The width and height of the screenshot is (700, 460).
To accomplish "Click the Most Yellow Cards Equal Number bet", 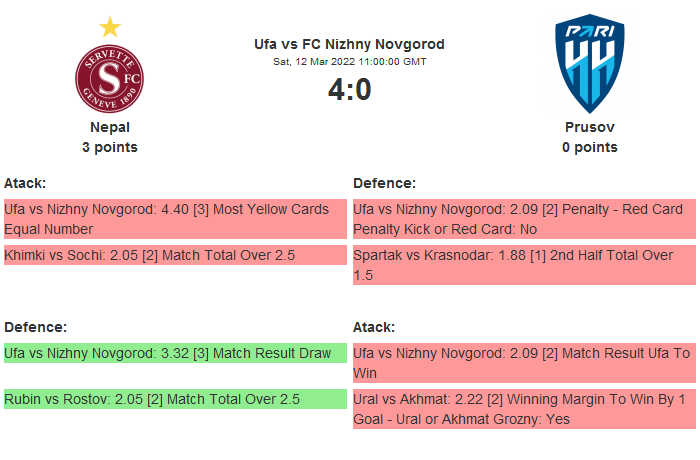I will coord(174,219).
